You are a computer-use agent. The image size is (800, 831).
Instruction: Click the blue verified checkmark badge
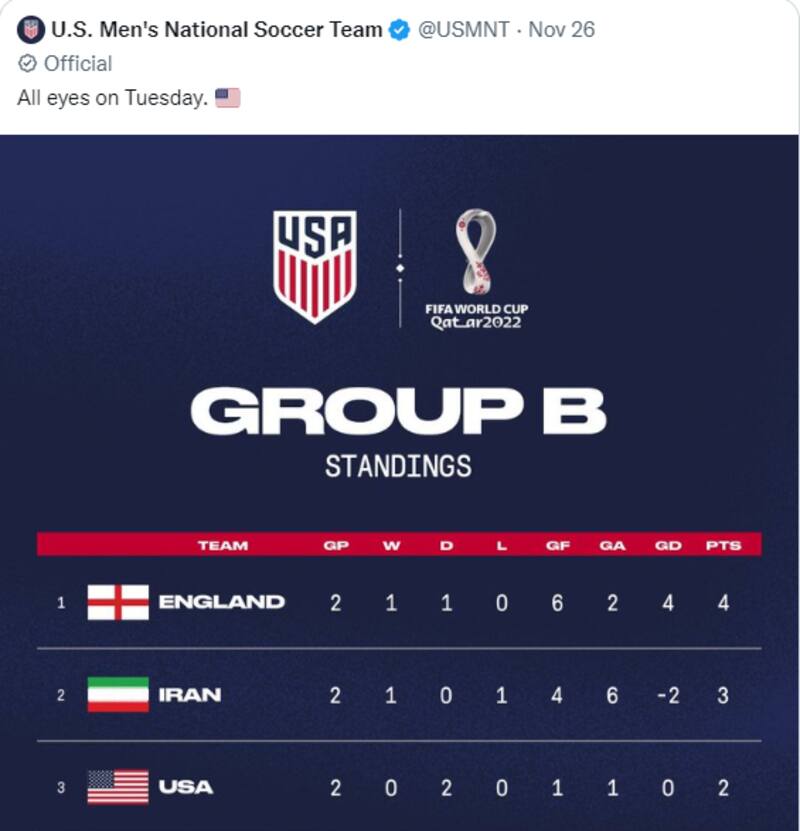[399, 30]
